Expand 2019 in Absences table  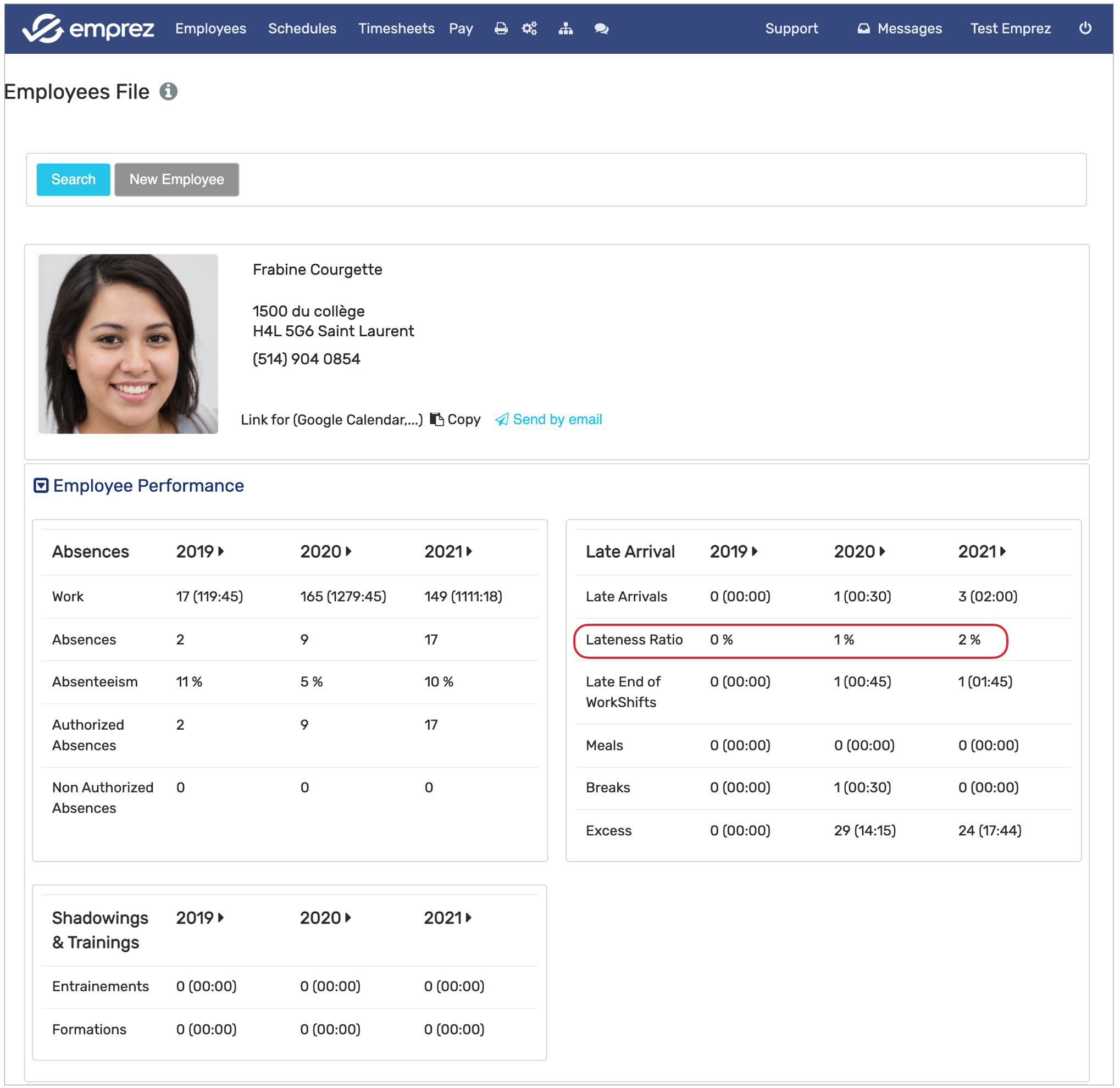[221, 552]
